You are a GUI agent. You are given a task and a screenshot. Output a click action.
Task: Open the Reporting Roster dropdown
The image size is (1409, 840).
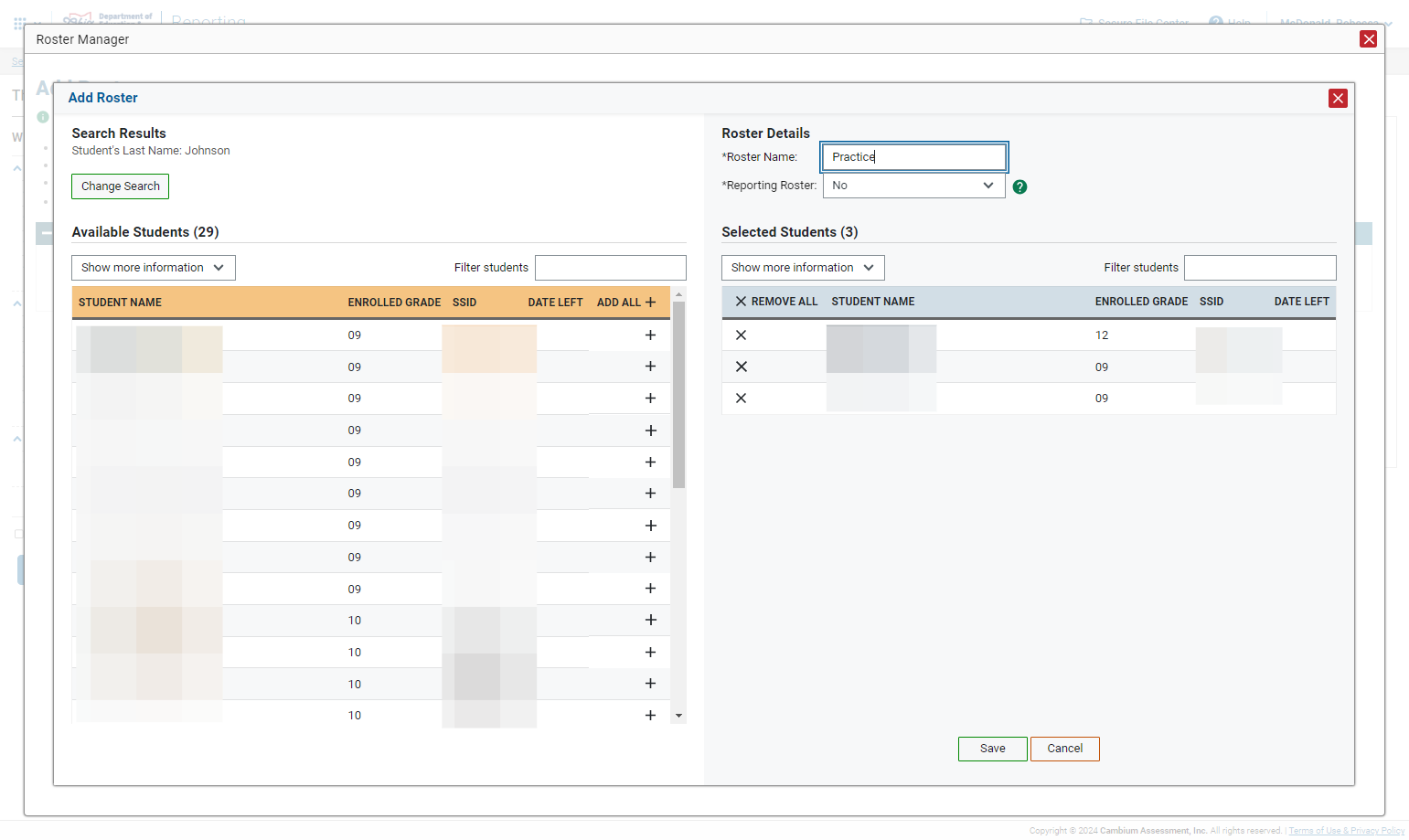(914, 186)
